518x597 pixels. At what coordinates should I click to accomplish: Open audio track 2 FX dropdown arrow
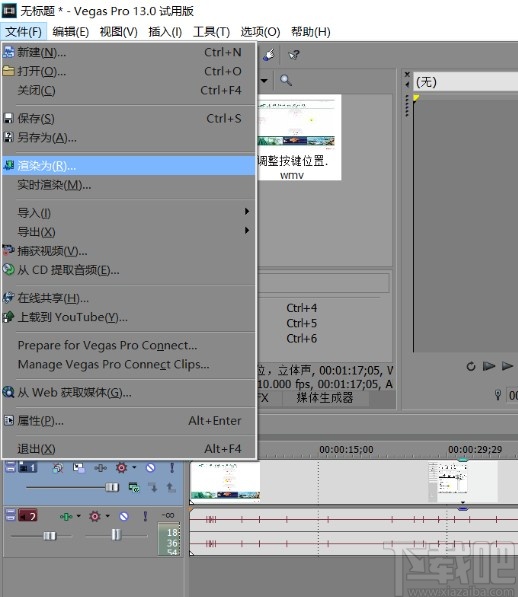coord(79,516)
